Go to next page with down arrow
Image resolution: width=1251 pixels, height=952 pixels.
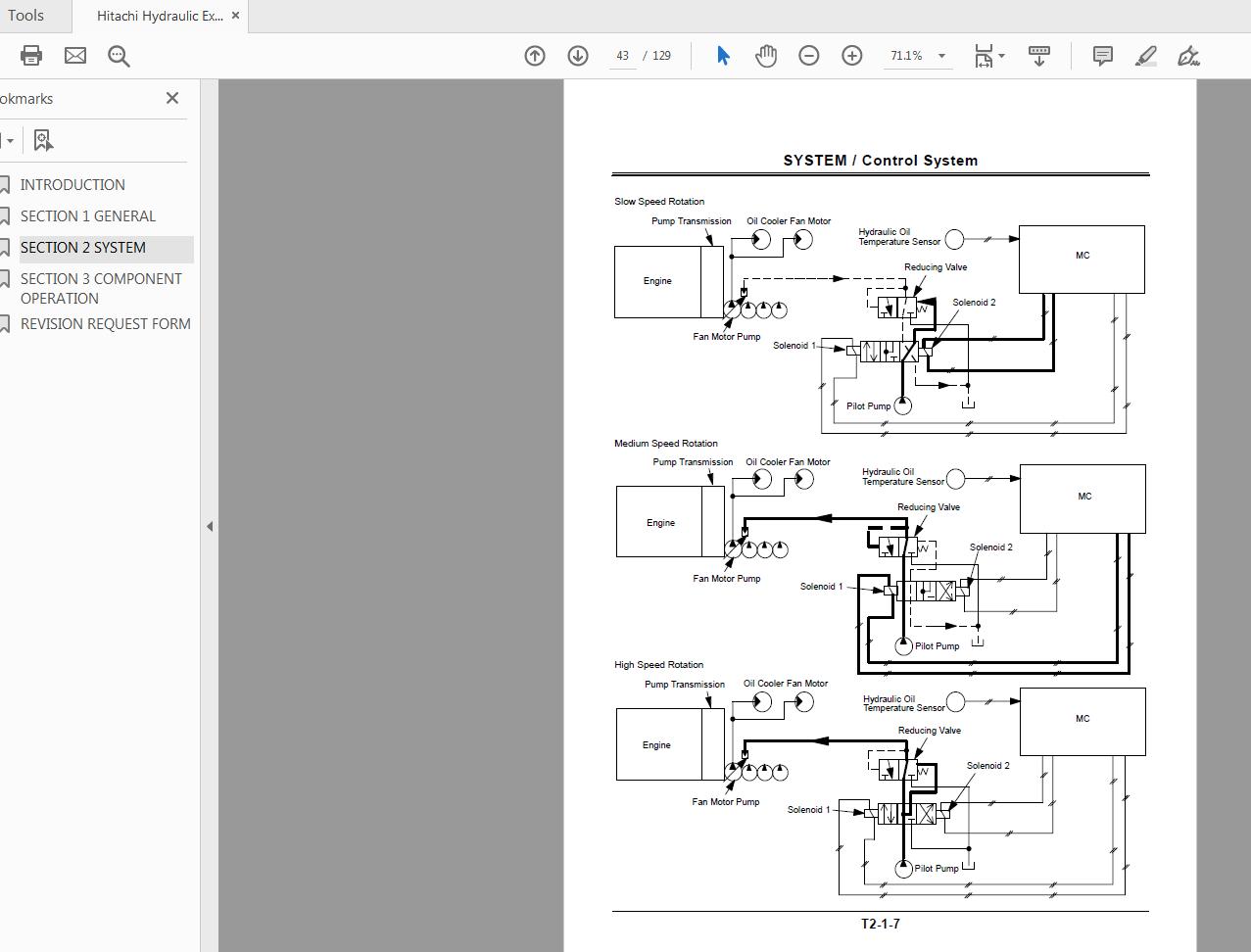pos(578,56)
